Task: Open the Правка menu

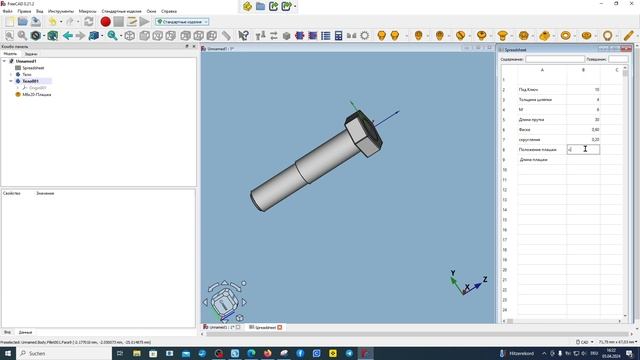Action: (24, 11)
